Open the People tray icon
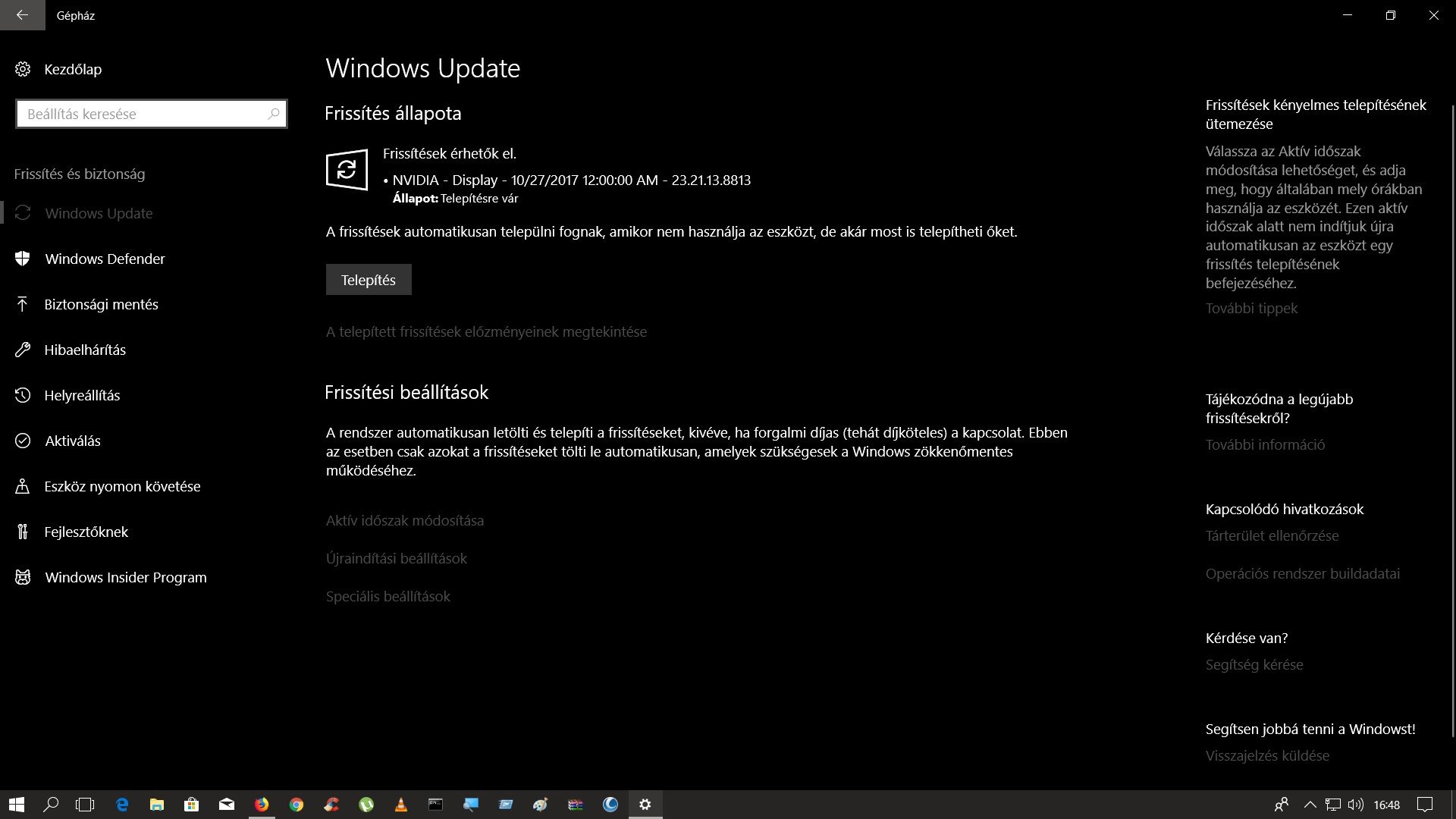The width and height of the screenshot is (1456, 819). [1282, 805]
